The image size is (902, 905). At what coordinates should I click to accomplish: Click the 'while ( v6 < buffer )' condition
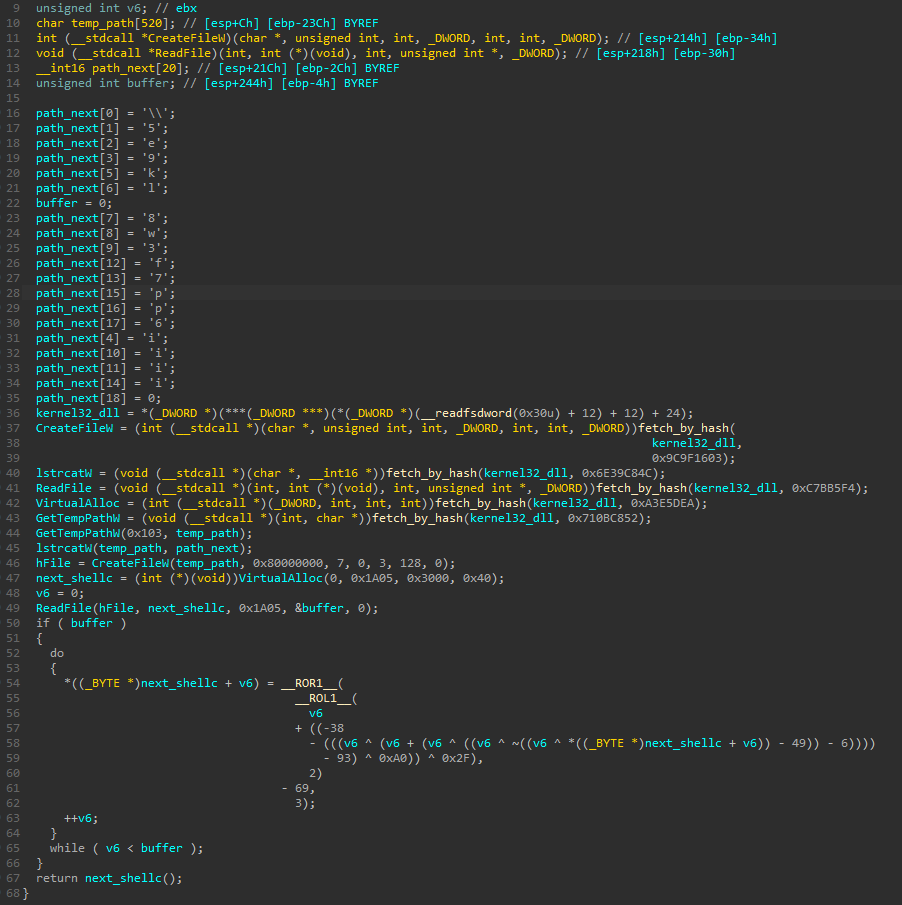coord(126,848)
